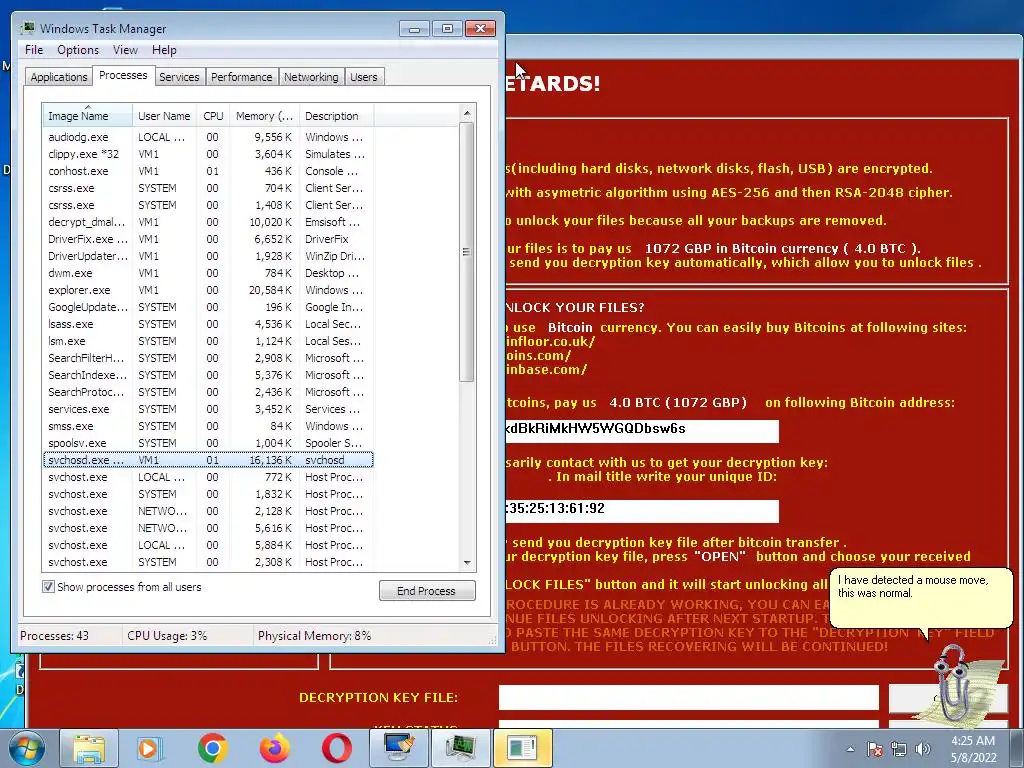Select the svchosd.exe process row
Screen dimensions: 1024x768
208,460
